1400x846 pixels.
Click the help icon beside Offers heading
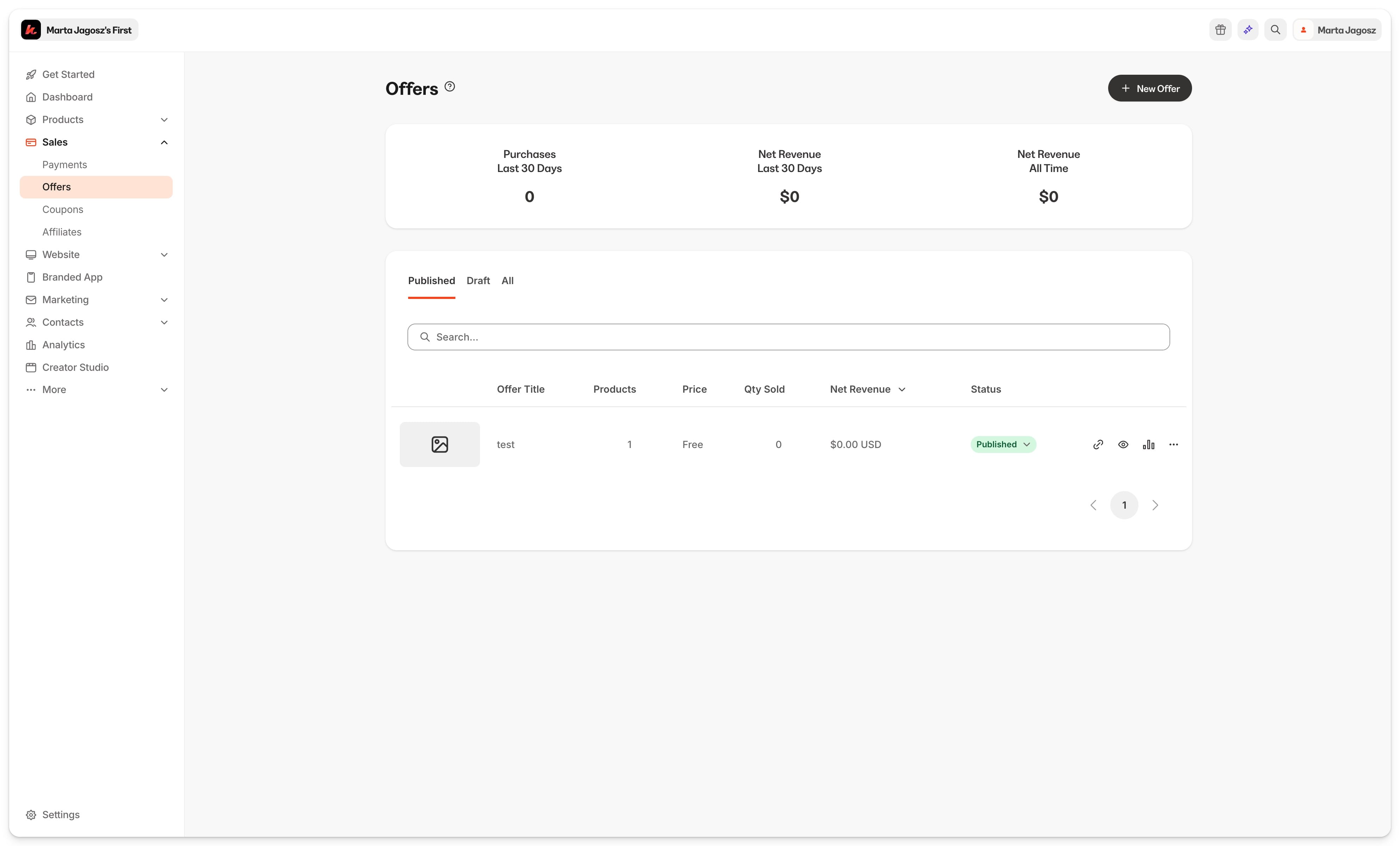pos(449,86)
